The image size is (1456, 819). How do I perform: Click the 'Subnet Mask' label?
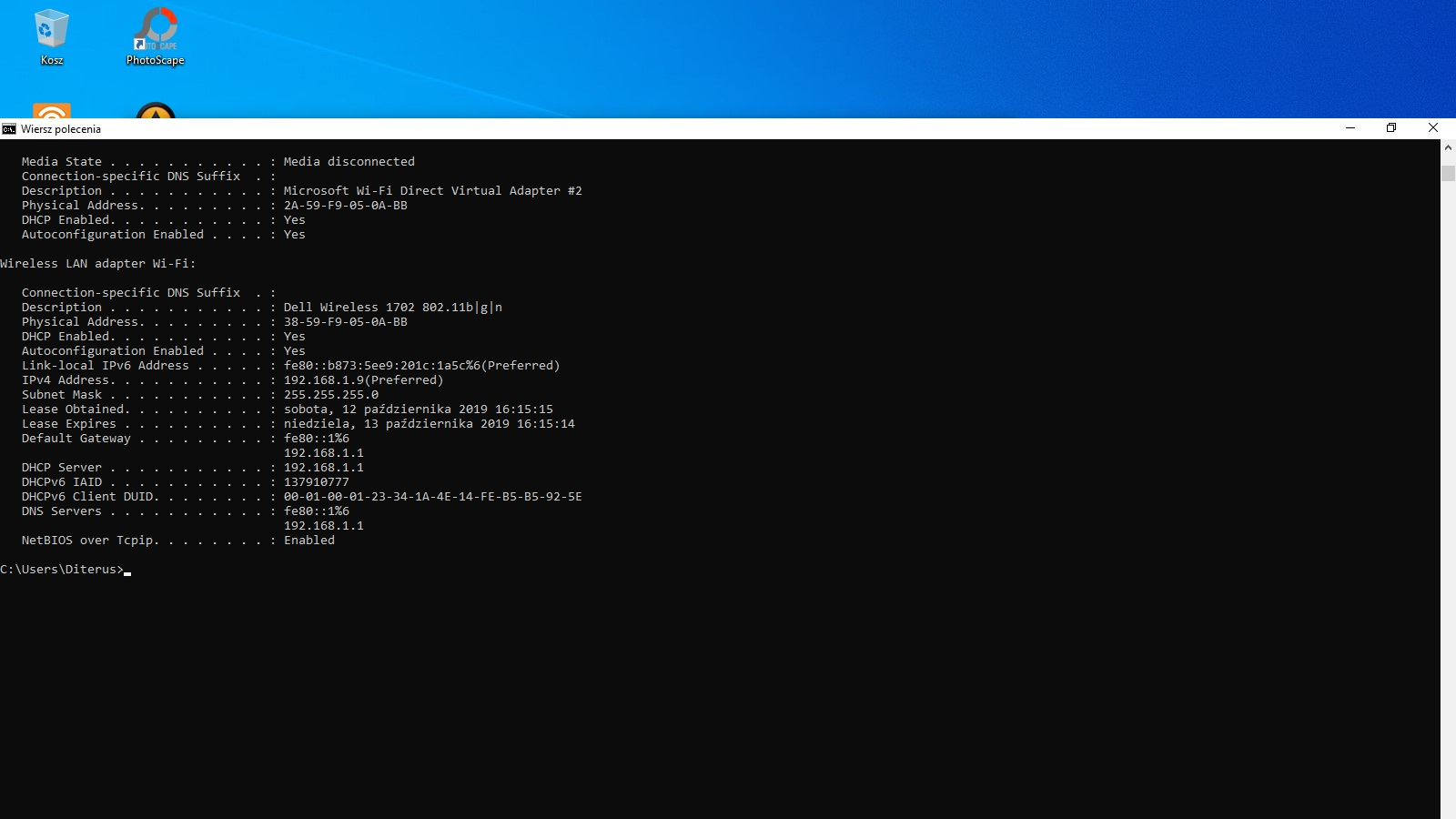(x=62, y=395)
